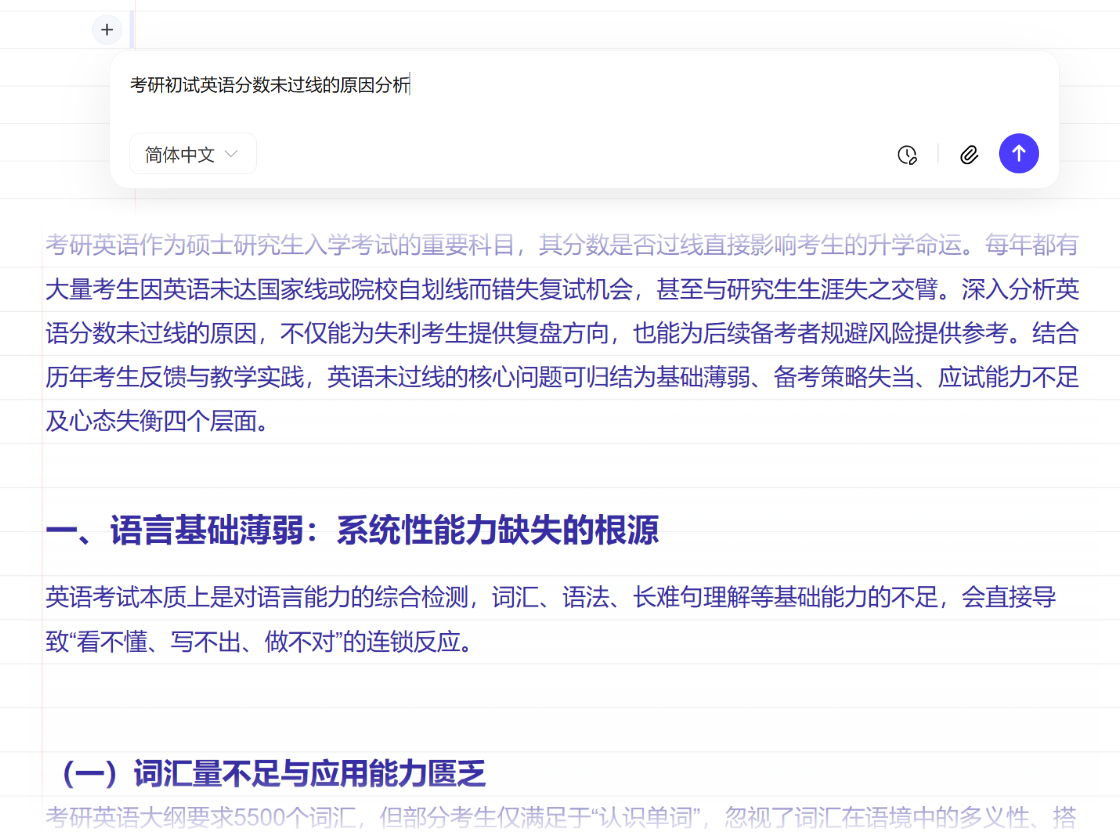Click the line ending 及心态失衡四个层面
Image resolution: width=1120 pixels, height=840 pixels.
point(158,421)
